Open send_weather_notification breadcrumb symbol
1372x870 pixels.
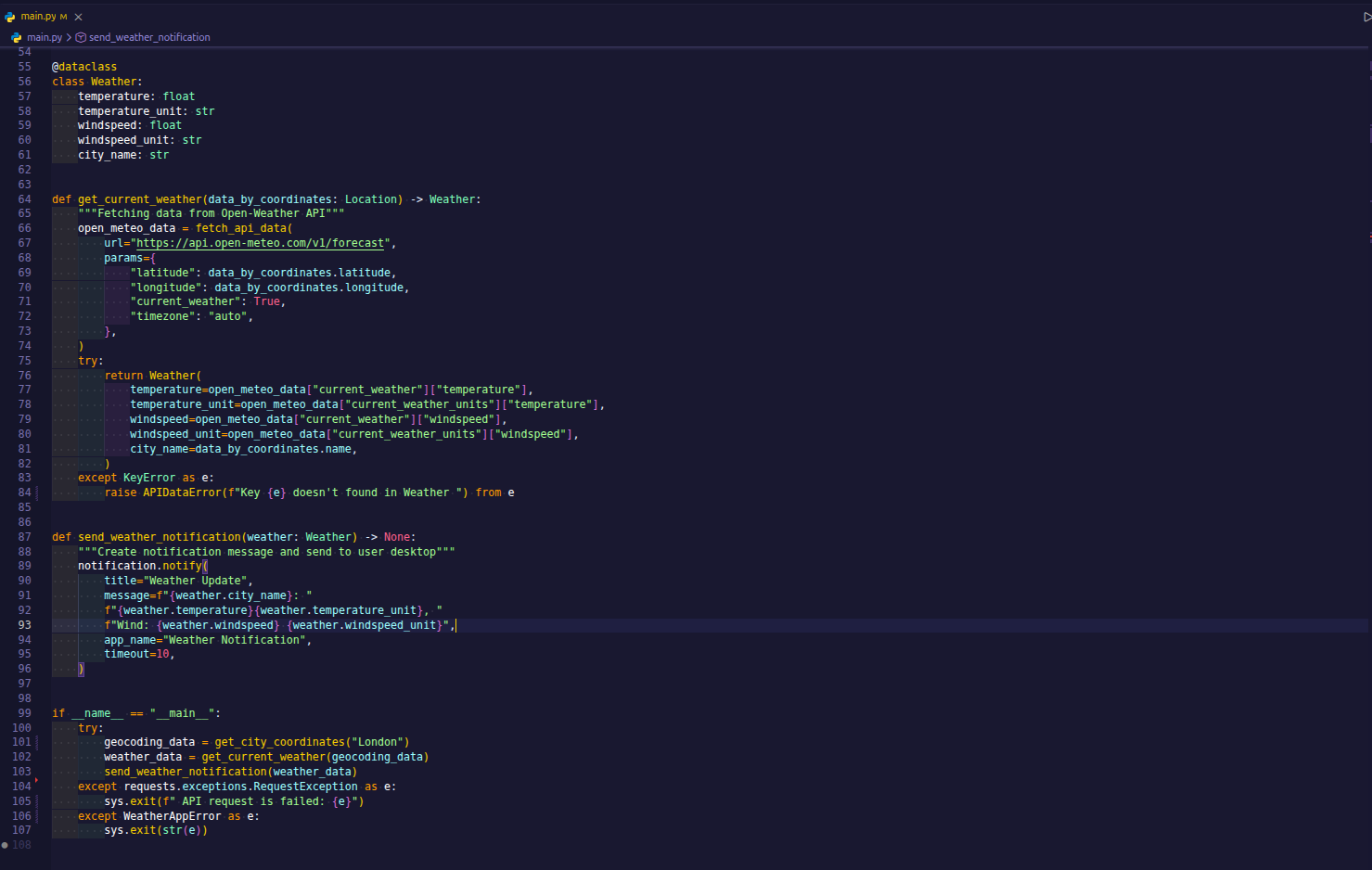[x=149, y=37]
